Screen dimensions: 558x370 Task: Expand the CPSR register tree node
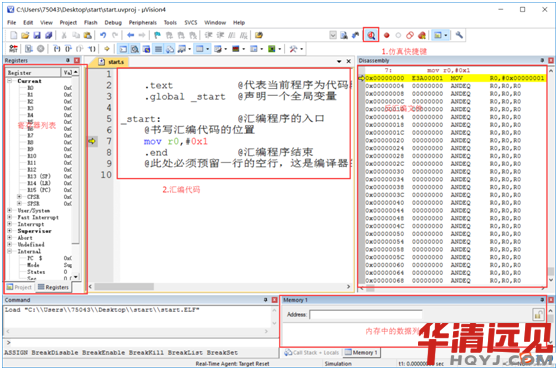click(x=19, y=197)
